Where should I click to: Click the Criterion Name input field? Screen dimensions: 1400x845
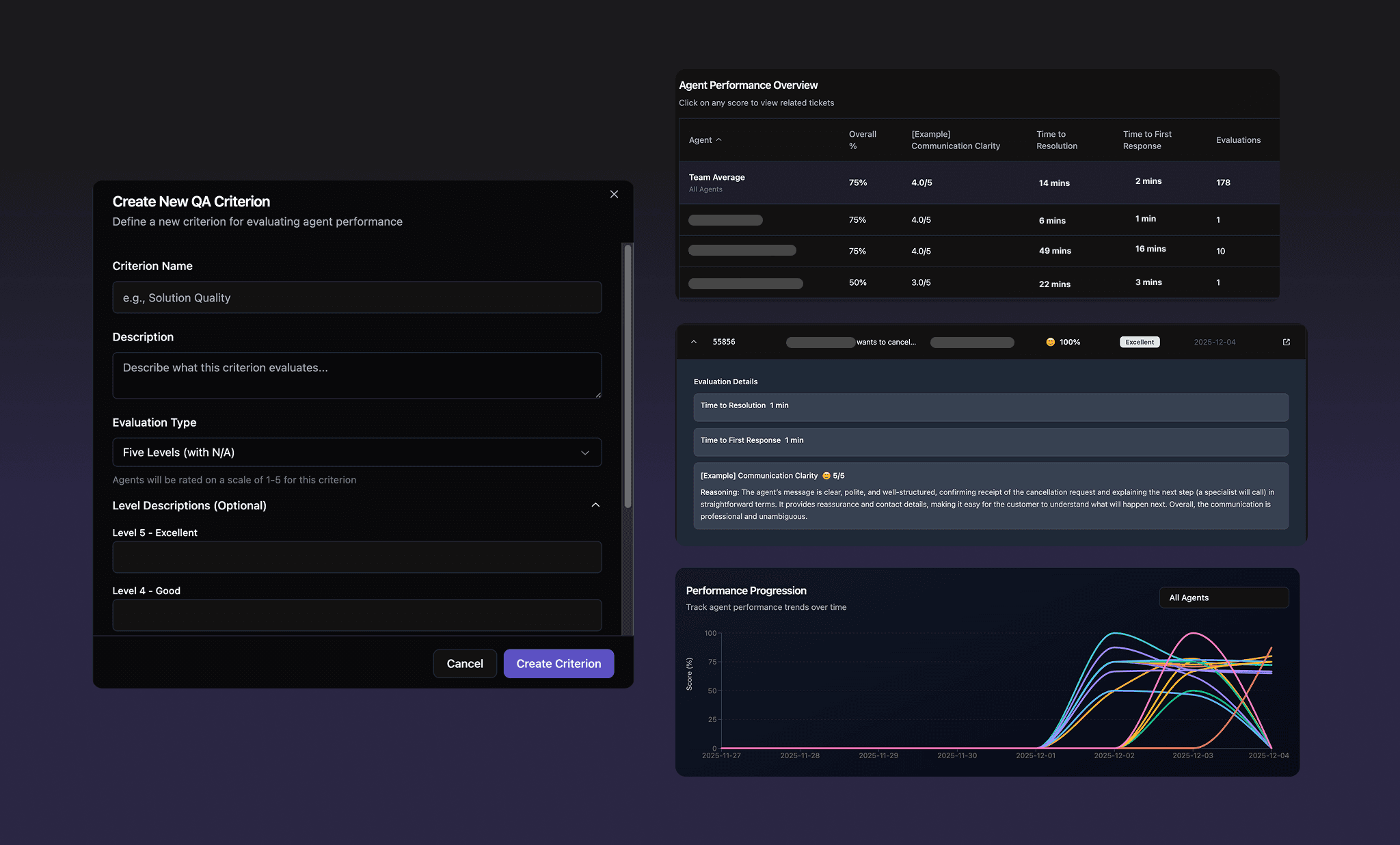[x=356, y=297]
